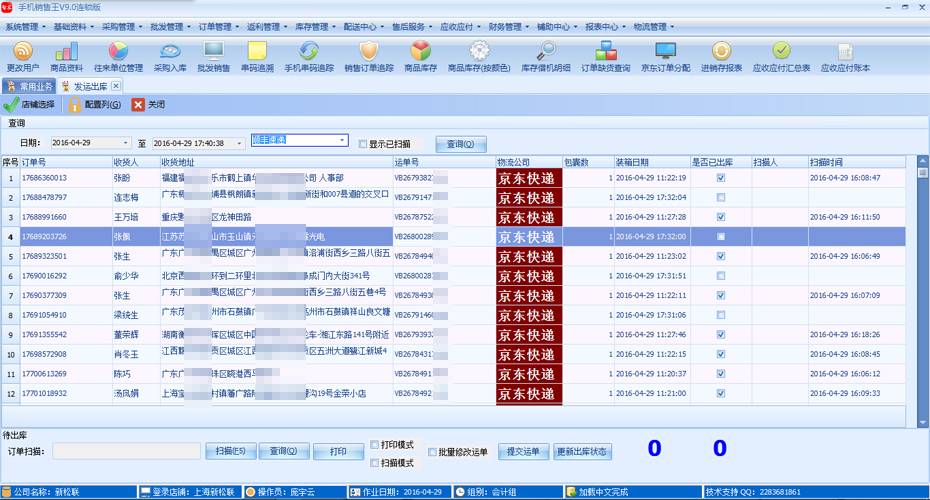Open 商品库存 cube icon
930x500 pixels.
point(421,57)
